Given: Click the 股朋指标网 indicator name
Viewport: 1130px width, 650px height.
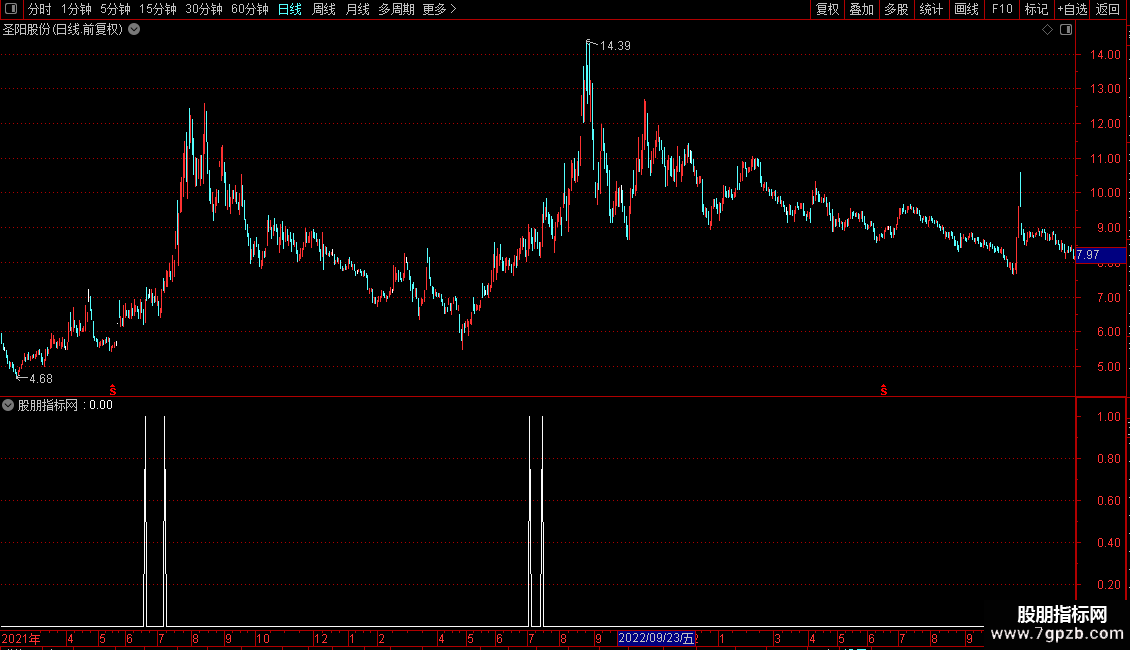Looking at the screenshot, I should pyautogui.click(x=48, y=405).
